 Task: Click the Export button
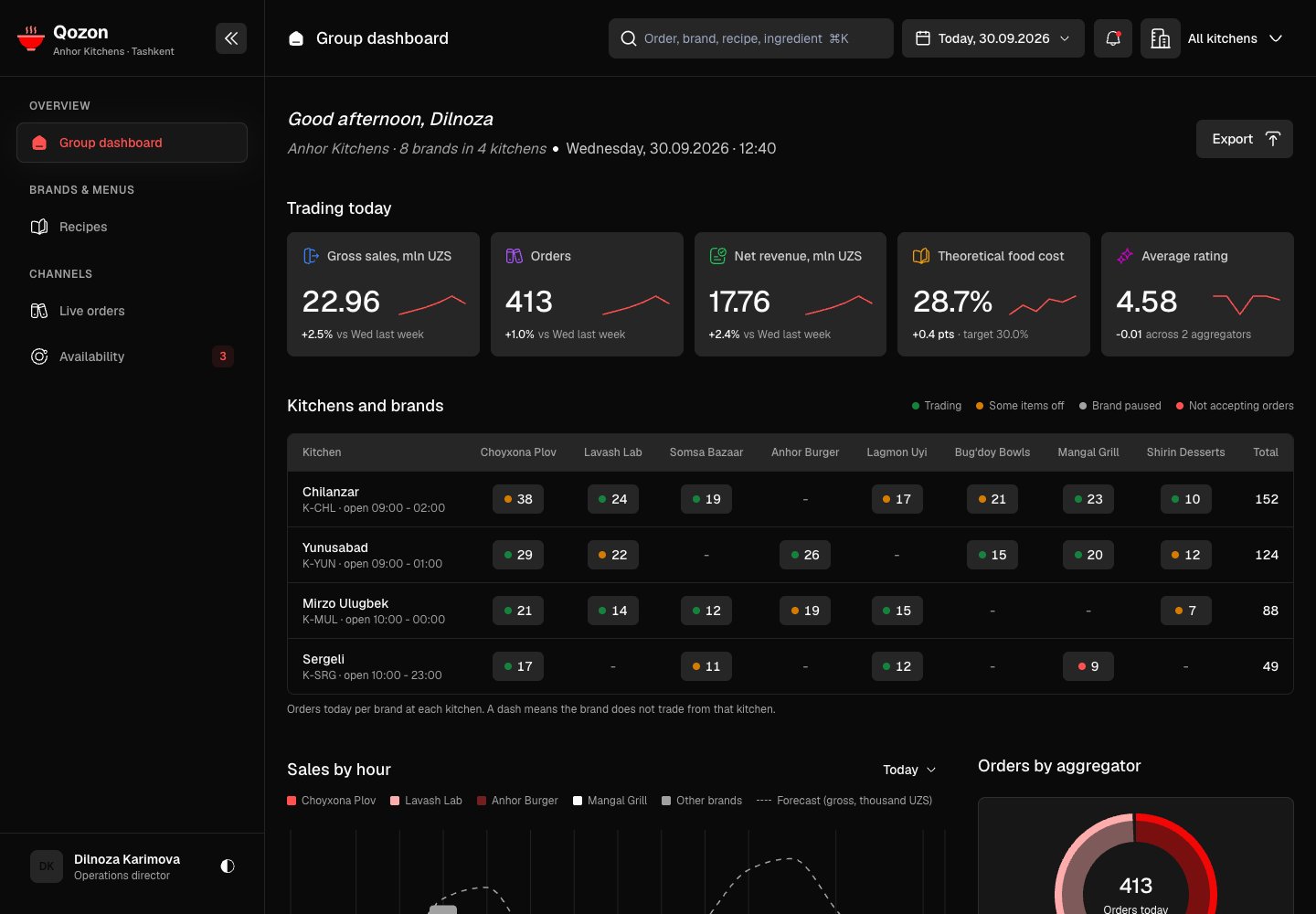pyautogui.click(x=1245, y=139)
